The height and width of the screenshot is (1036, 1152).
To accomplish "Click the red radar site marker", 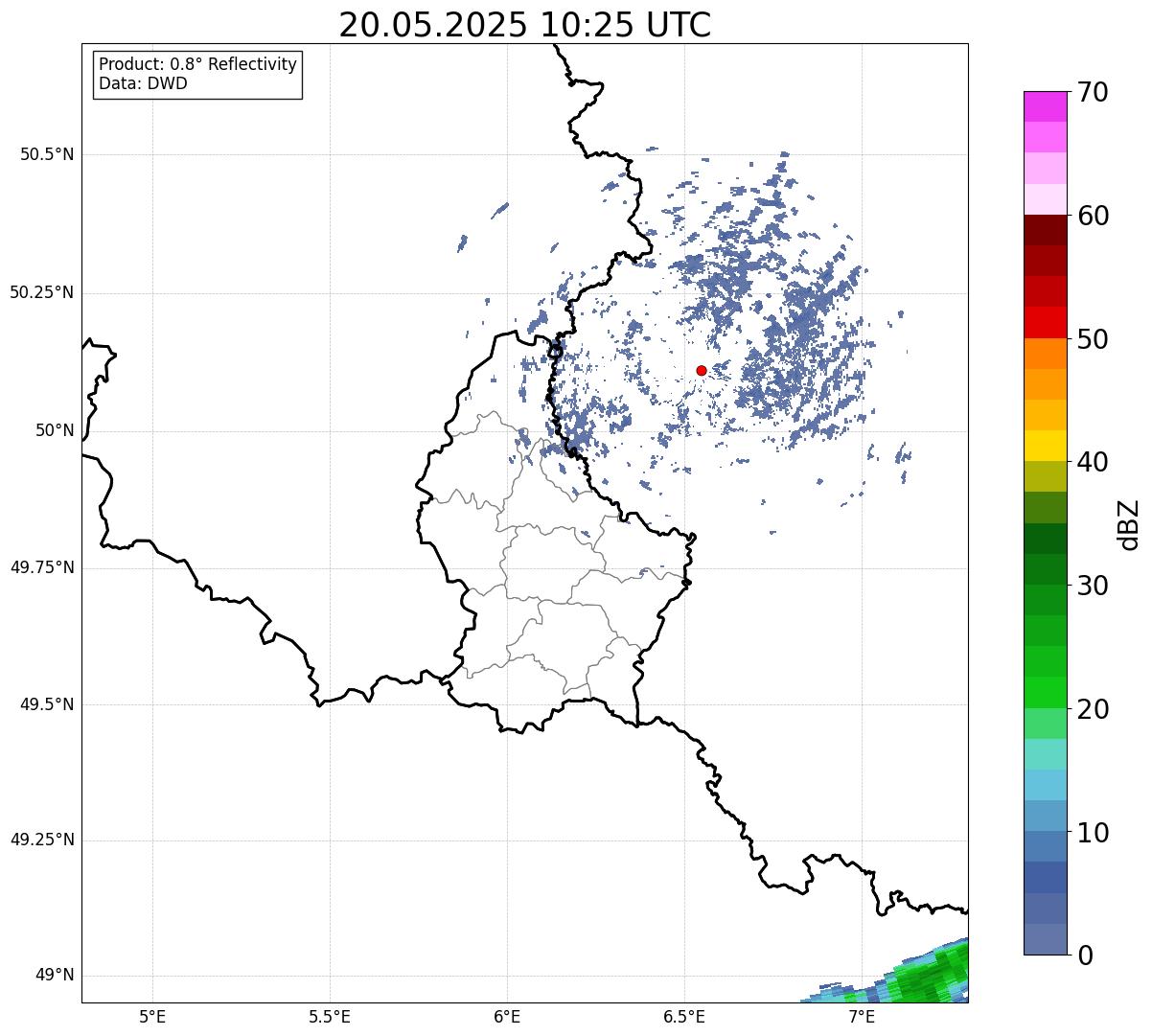I will (x=702, y=370).
